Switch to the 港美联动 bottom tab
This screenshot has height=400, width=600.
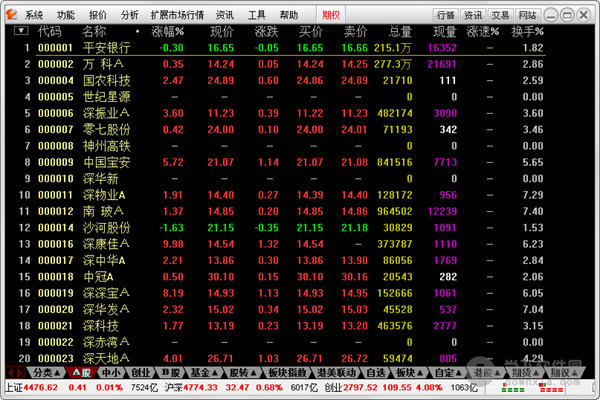(x=336, y=372)
